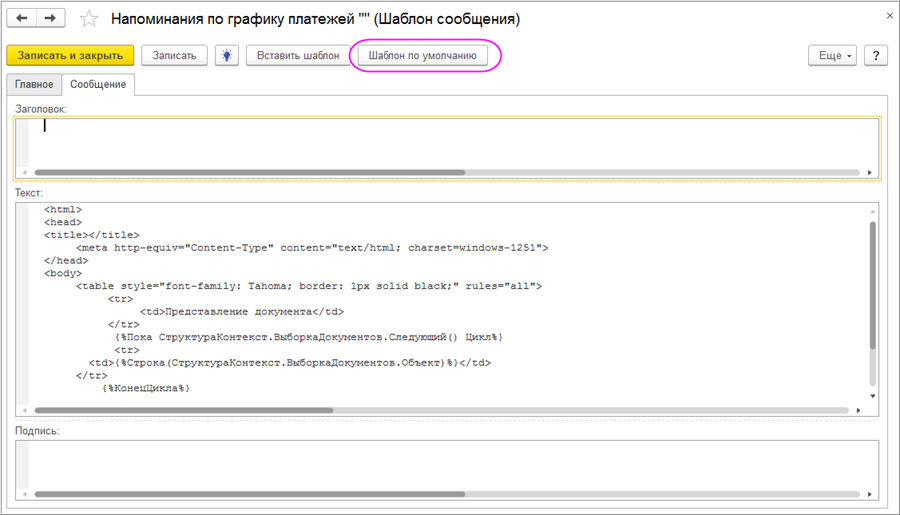
Task: Select the "Сообщение" tab
Action: [98, 85]
